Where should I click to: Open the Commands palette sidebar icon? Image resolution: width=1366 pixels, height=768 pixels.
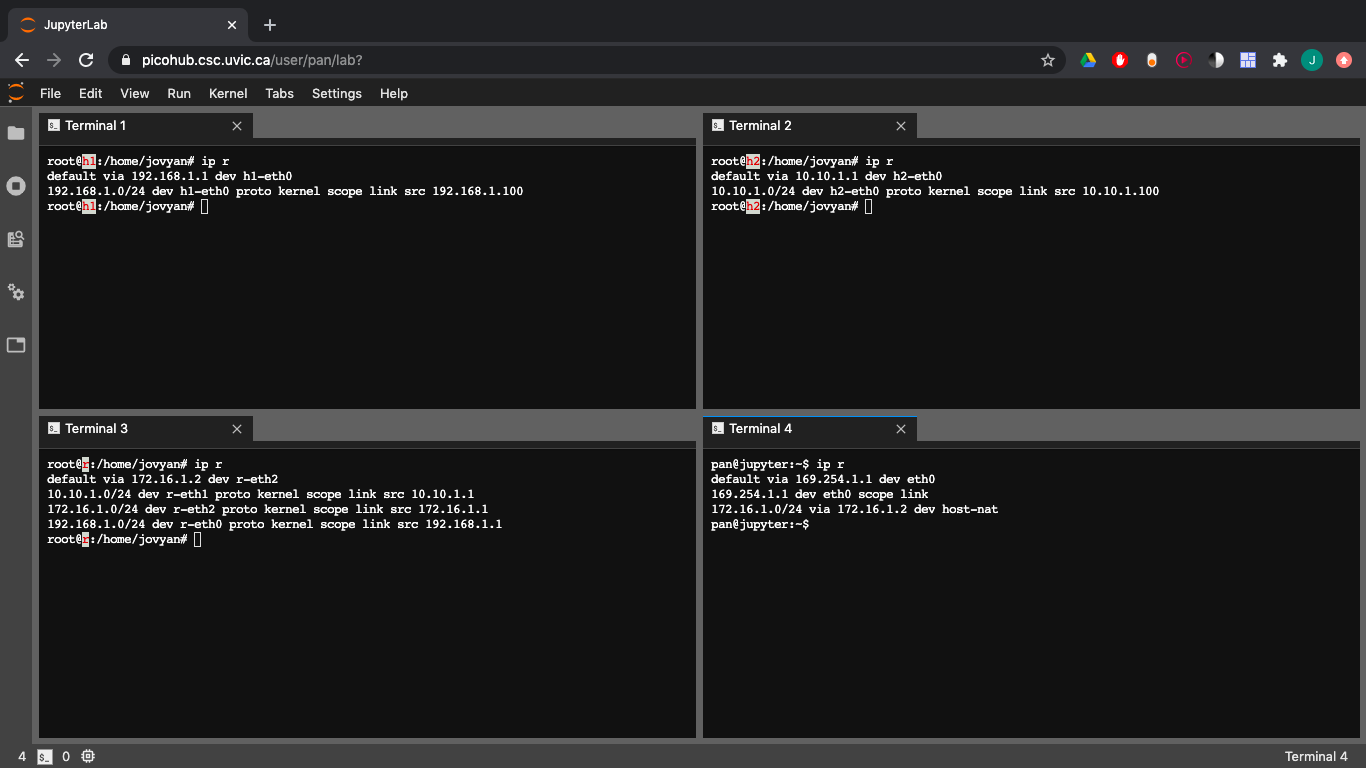click(16, 239)
